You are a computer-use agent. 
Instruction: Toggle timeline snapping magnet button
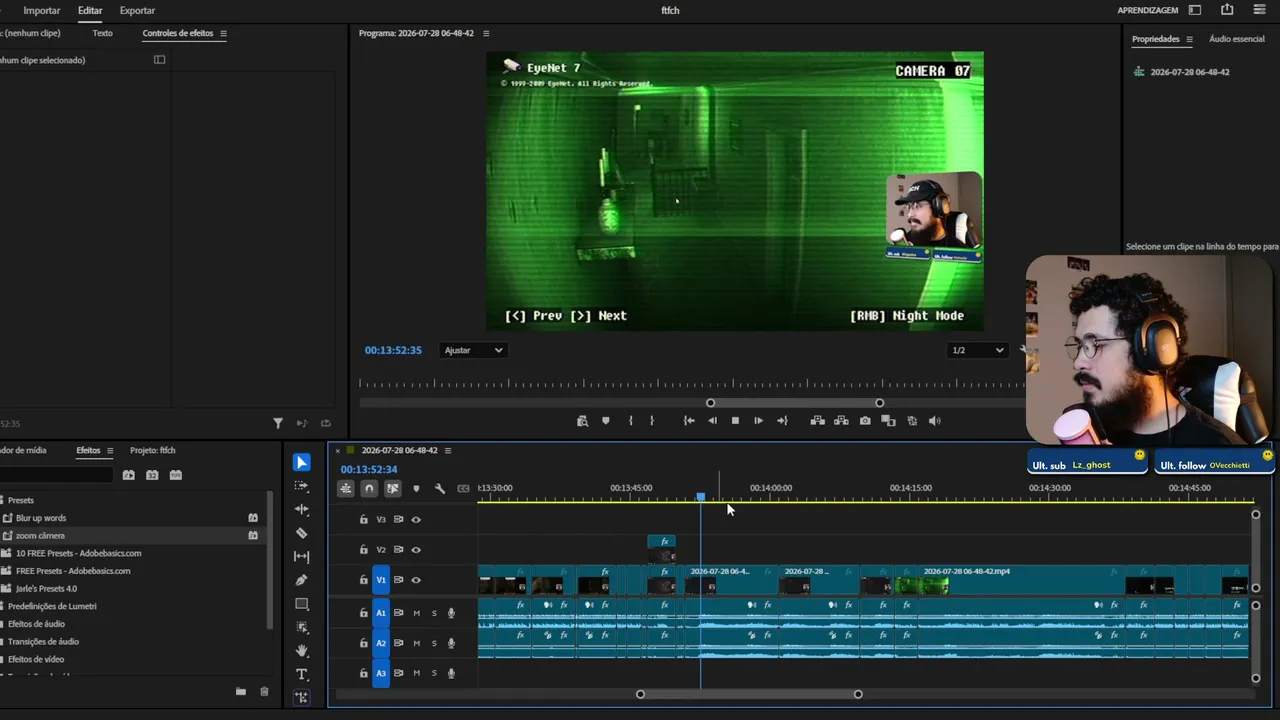pos(369,488)
